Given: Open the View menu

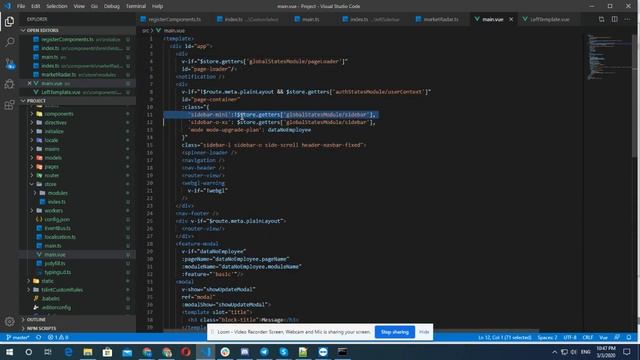Looking at the screenshot, I should point(79,6).
